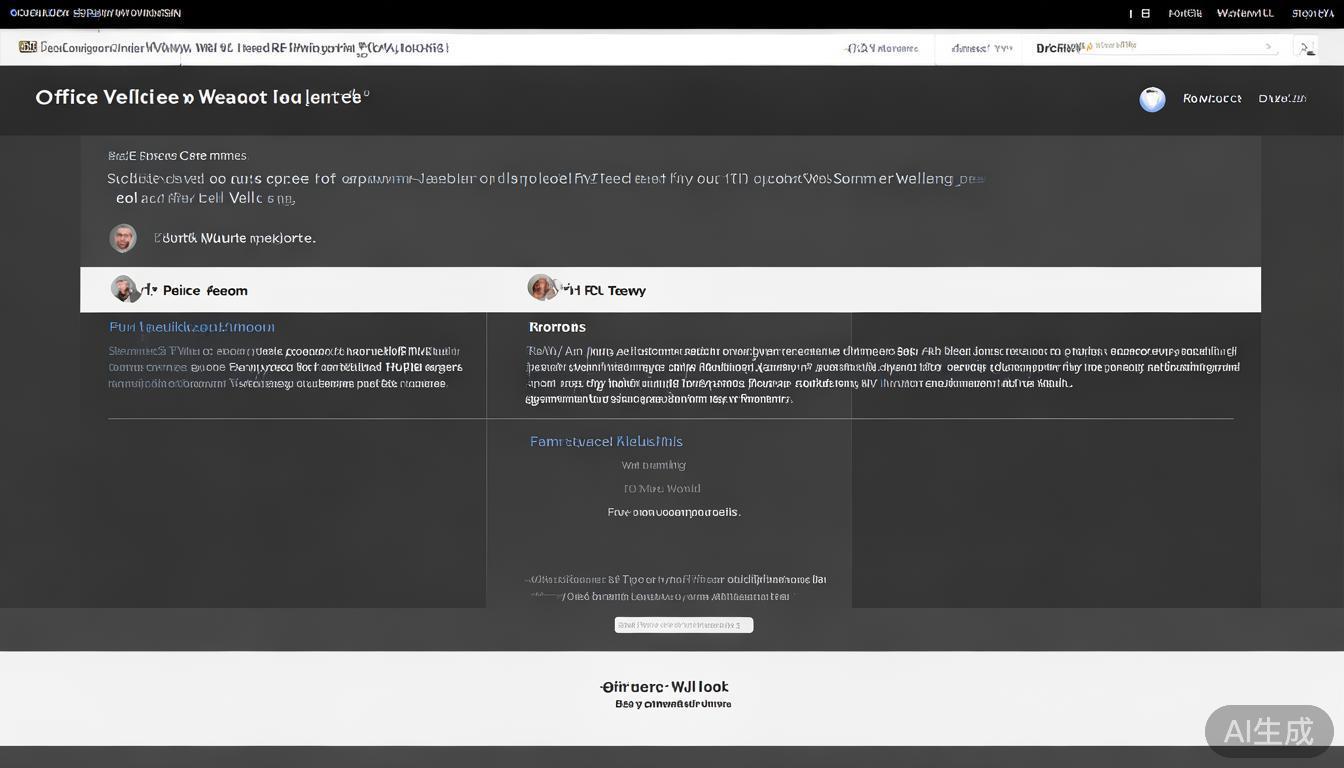Click the blue heading link in the left column

coord(191,327)
